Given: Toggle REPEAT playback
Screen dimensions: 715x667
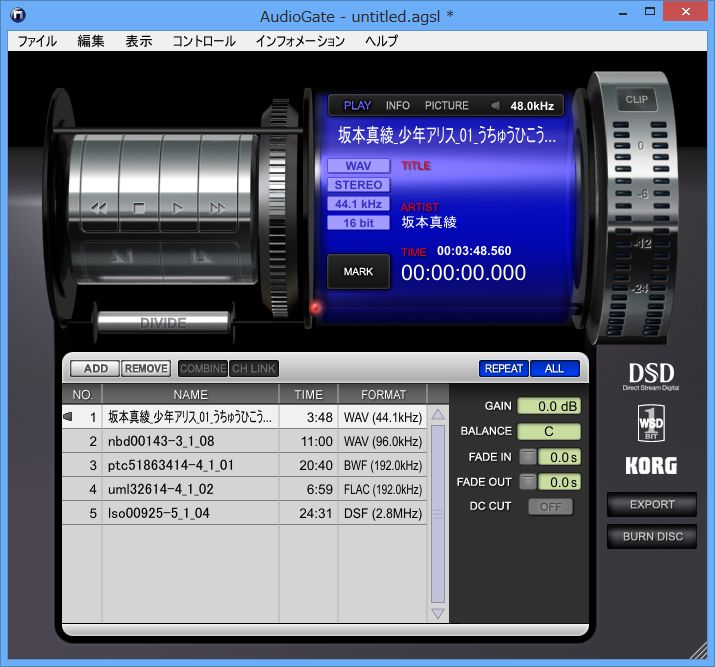Looking at the screenshot, I should tap(503, 368).
